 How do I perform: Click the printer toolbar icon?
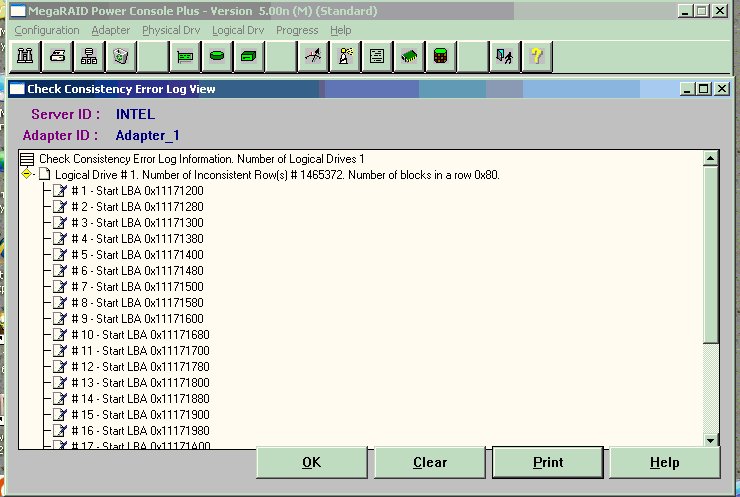[x=58, y=57]
